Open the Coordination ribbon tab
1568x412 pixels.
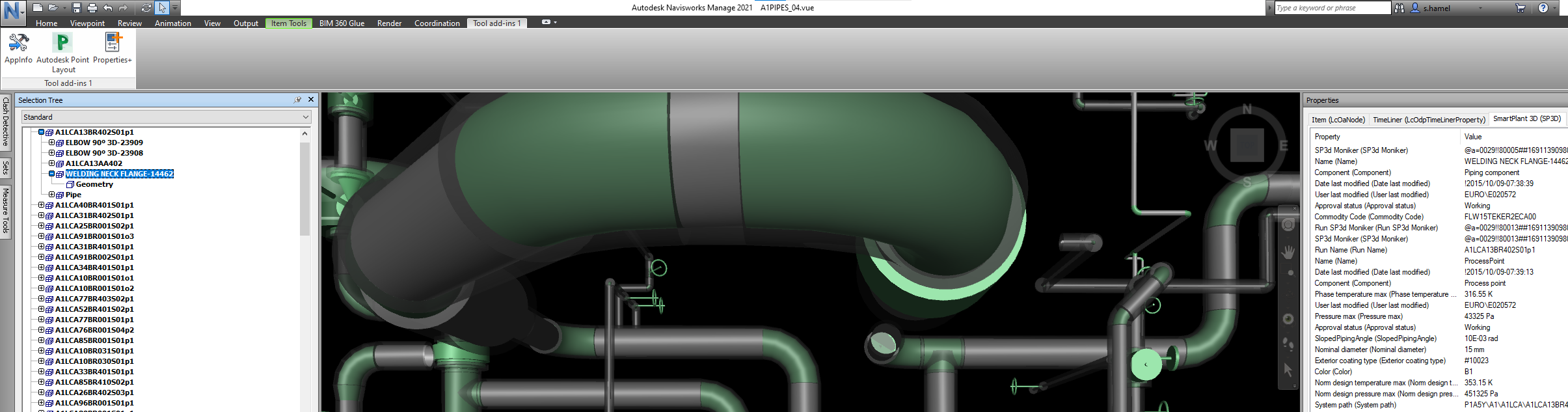click(437, 23)
